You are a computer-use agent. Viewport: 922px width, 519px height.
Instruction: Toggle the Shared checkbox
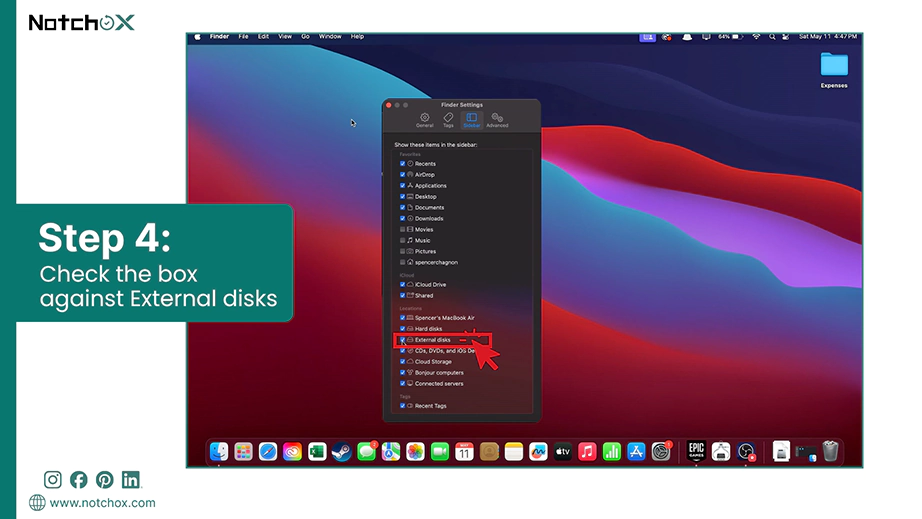pyautogui.click(x=403, y=296)
